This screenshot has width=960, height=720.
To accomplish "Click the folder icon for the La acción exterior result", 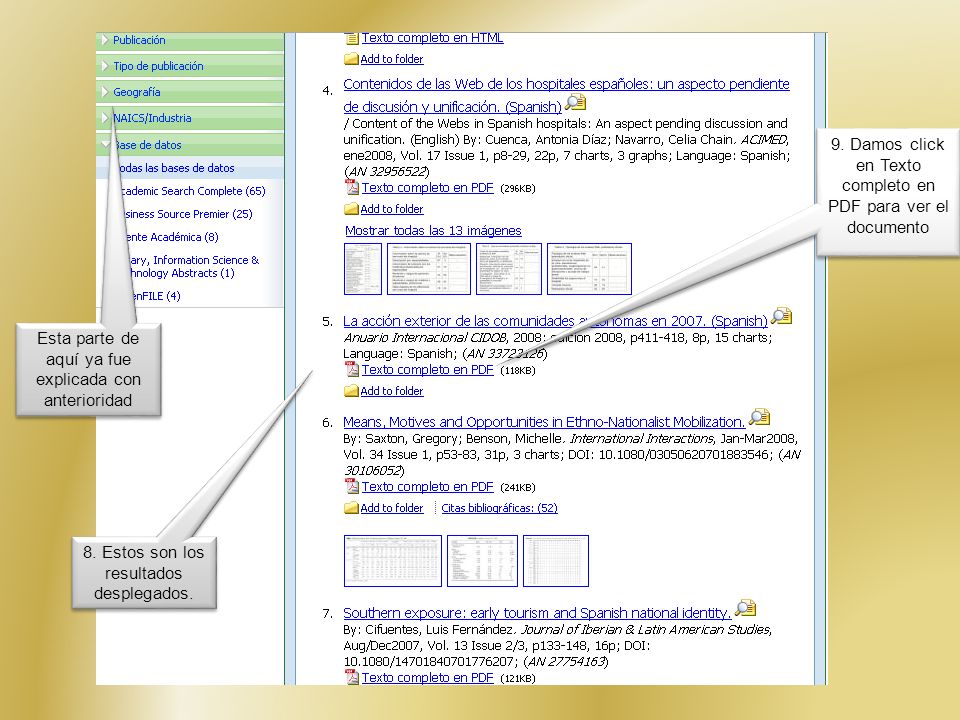I will [351, 391].
